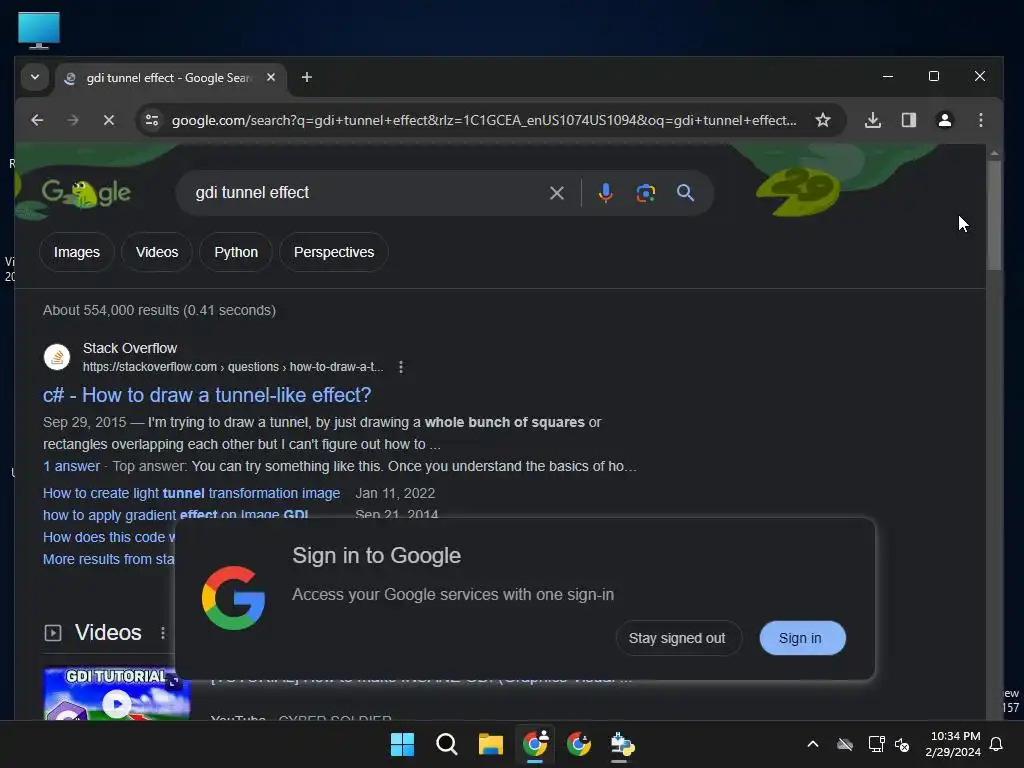Open Windows taskbar Search

pos(447,744)
